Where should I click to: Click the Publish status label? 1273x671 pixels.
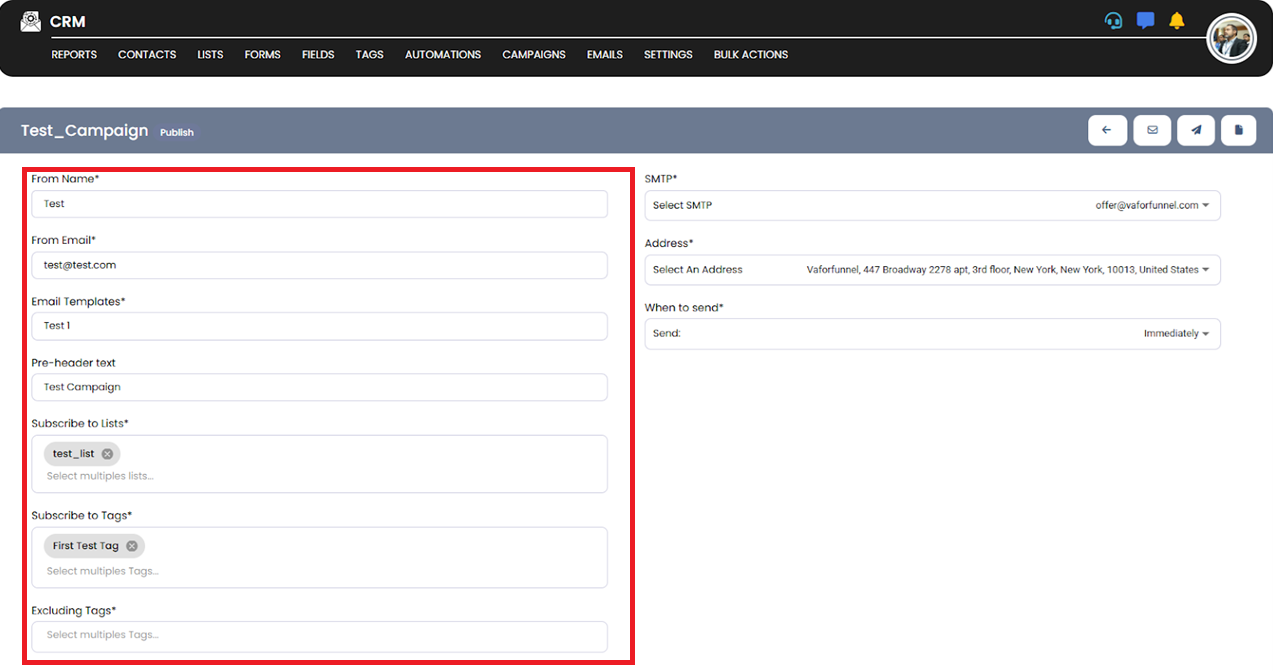click(177, 133)
